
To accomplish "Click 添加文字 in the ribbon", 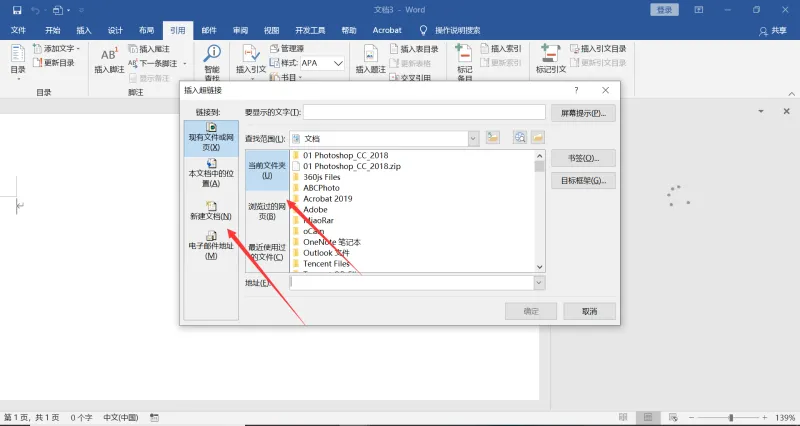I will click(57, 48).
